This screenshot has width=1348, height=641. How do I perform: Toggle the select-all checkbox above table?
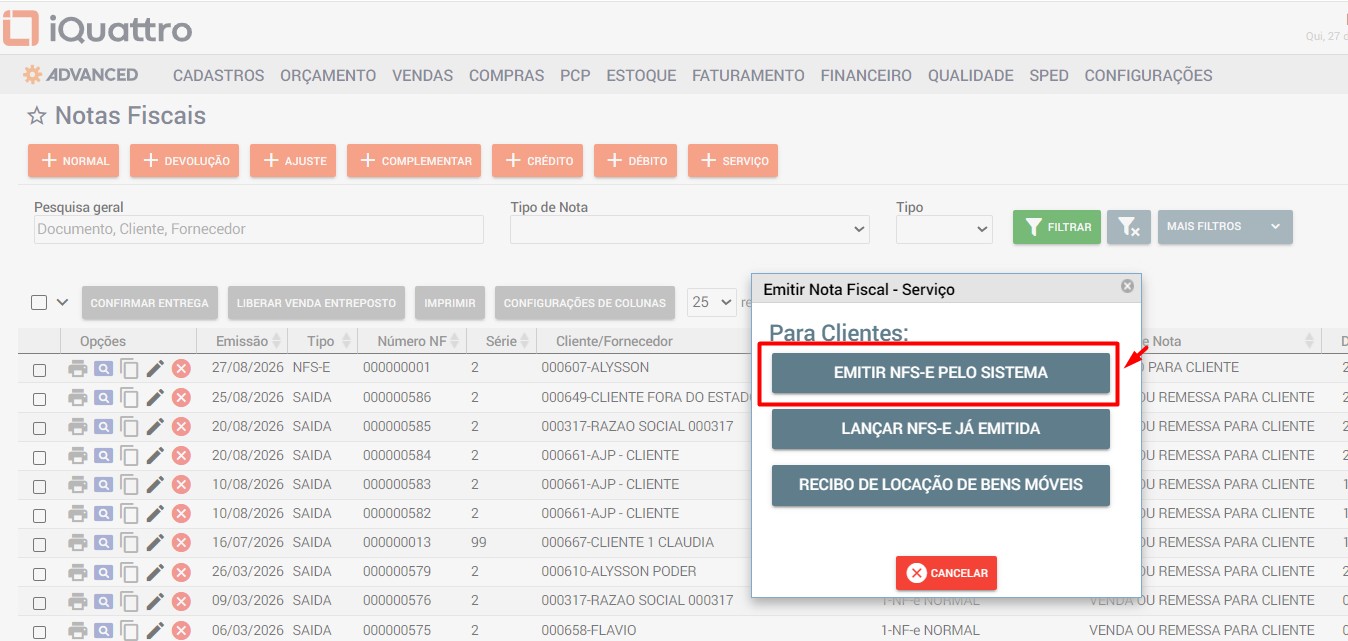39,302
